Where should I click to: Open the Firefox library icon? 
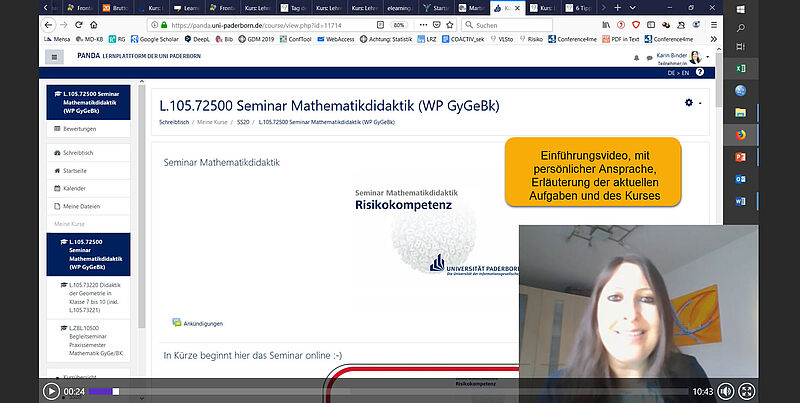[x=606, y=24]
